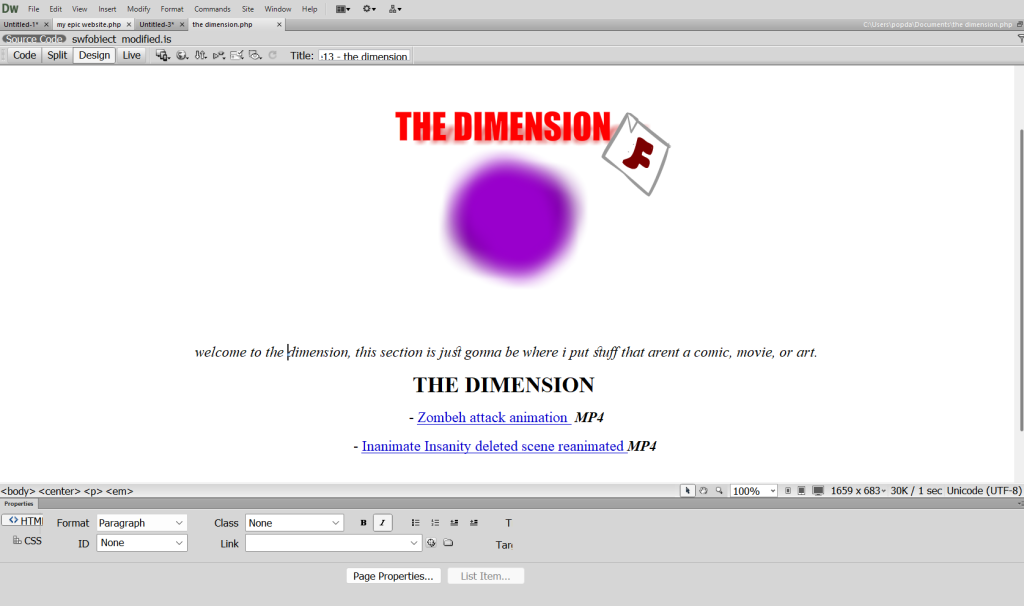Screen dimensions: 1024x606
Task: Click the ordered list icon
Action: [435, 523]
